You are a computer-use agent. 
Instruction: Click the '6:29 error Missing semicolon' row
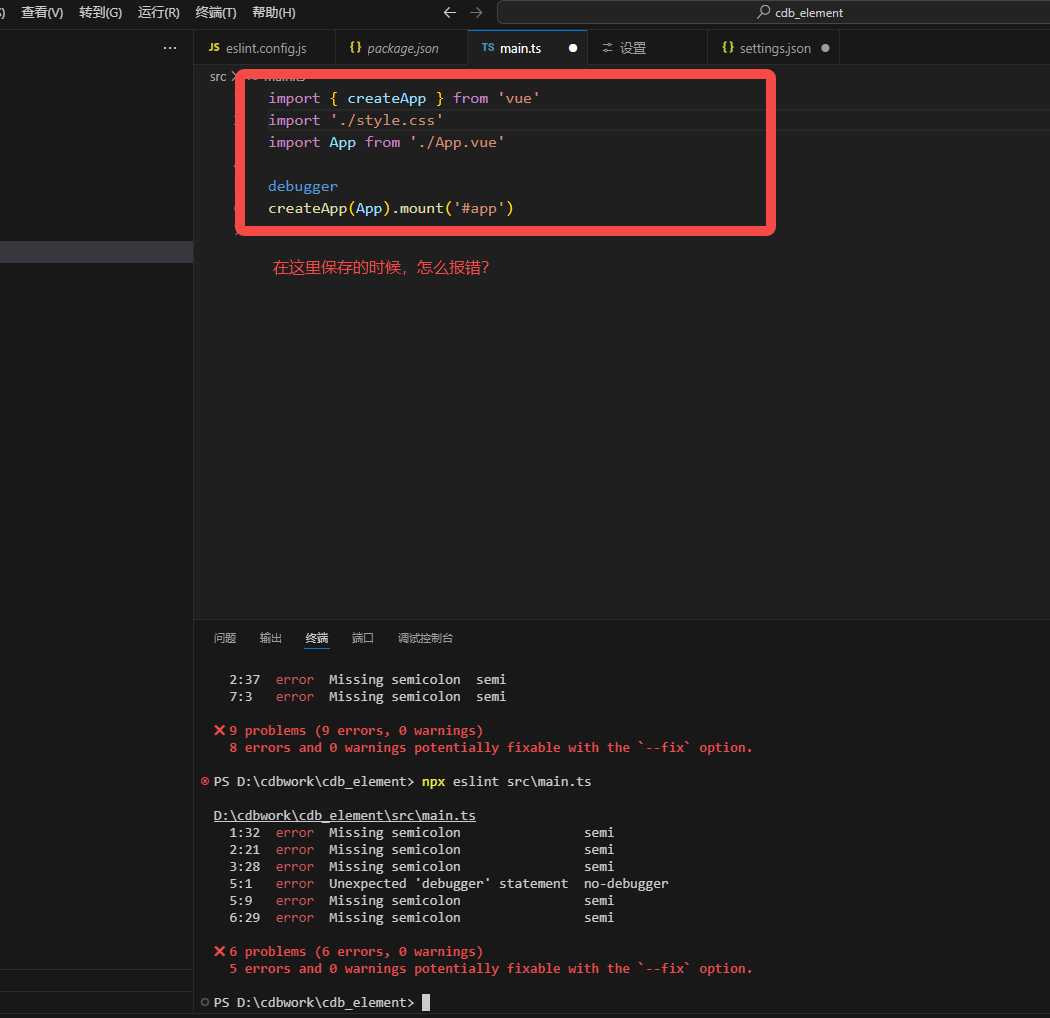click(x=421, y=918)
